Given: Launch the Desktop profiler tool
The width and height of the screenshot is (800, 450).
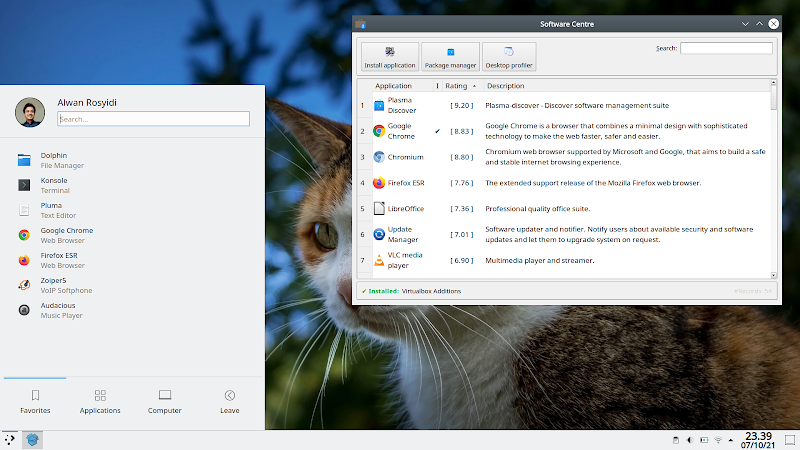Looking at the screenshot, I should (509, 57).
